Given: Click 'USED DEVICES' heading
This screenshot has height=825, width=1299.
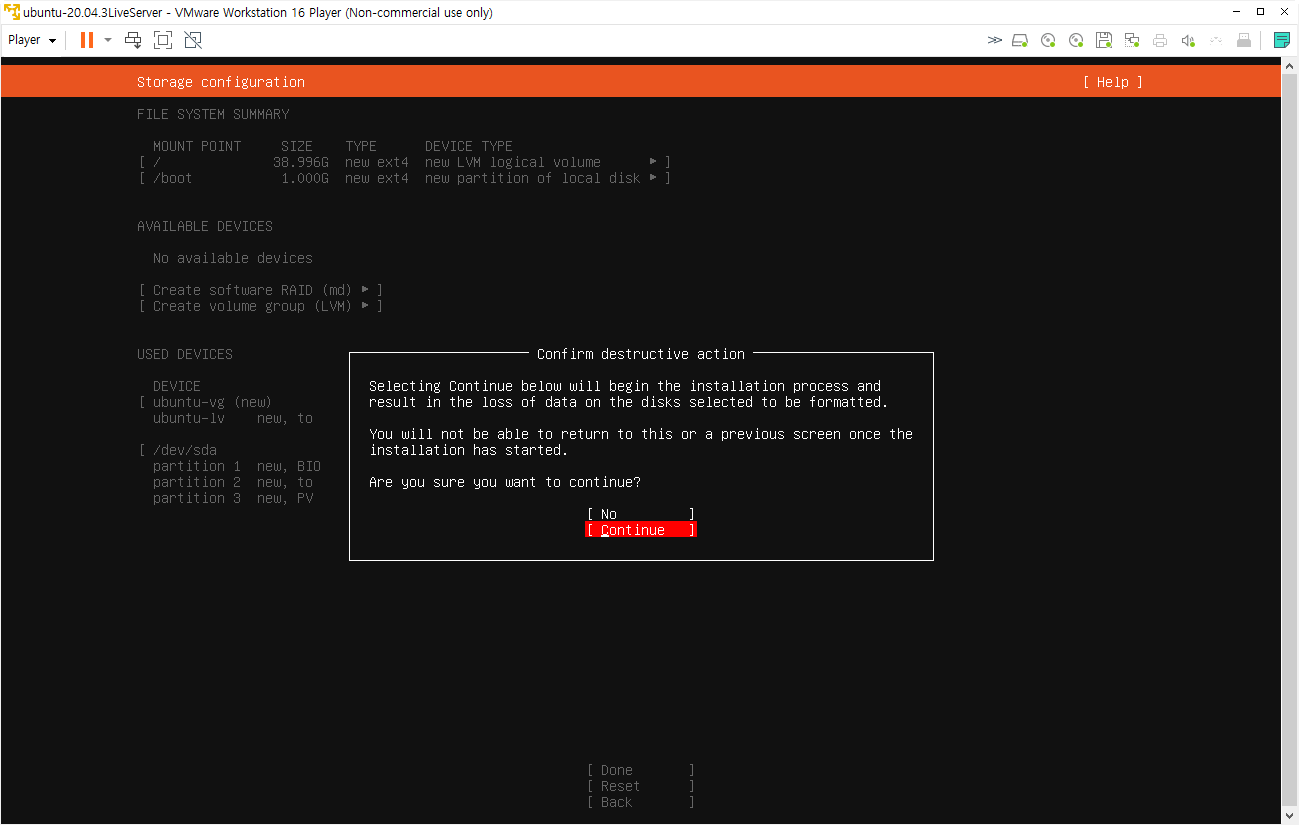Looking at the screenshot, I should tap(185, 354).
